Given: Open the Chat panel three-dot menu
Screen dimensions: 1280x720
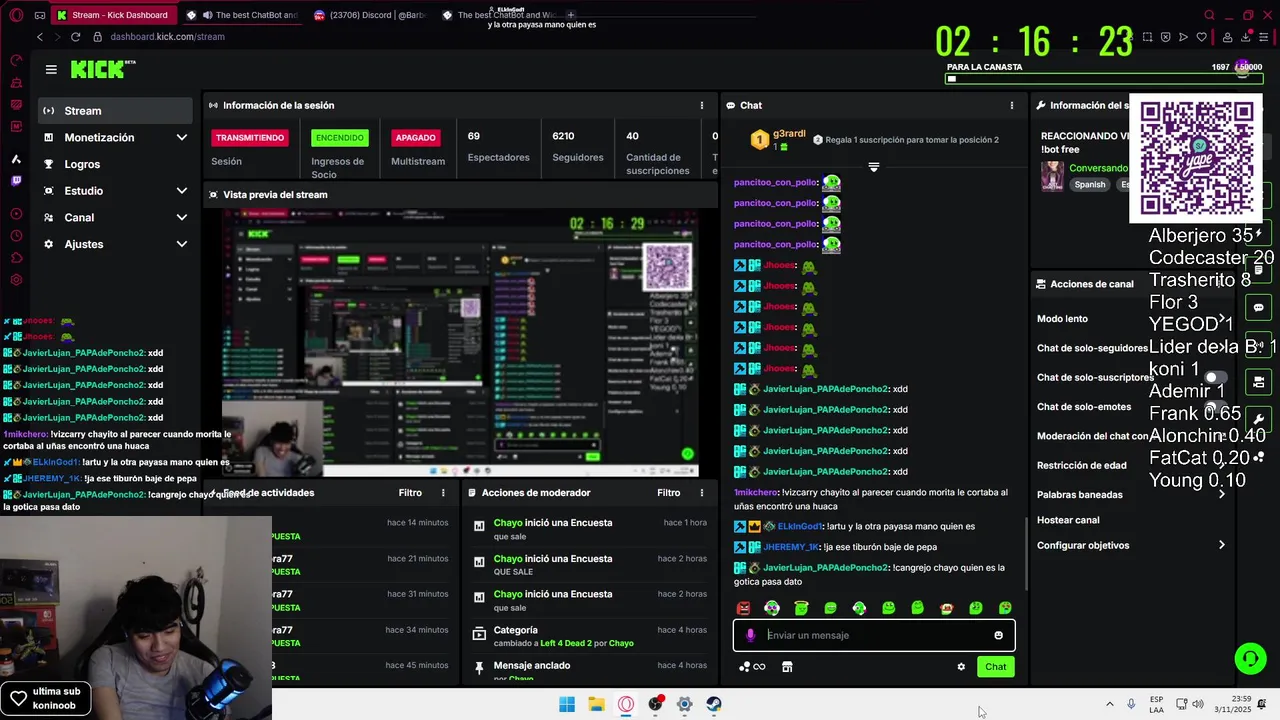Looking at the screenshot, I should [1011, 105].
